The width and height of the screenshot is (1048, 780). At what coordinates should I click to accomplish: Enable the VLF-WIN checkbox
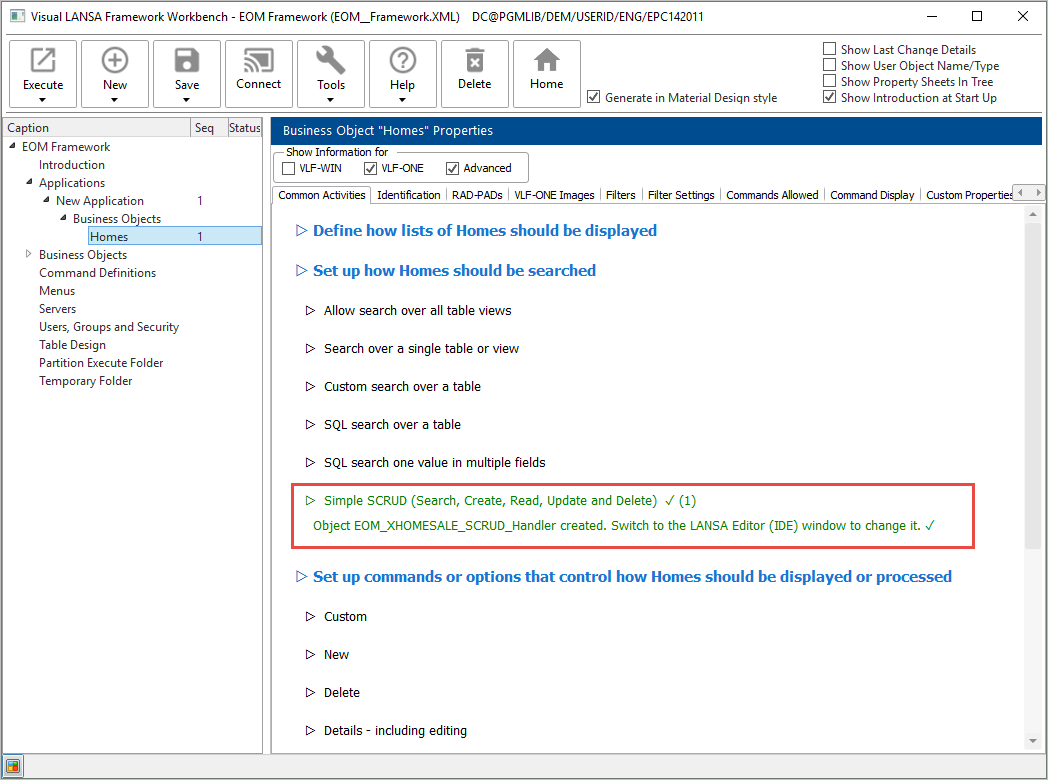point(289,168)
